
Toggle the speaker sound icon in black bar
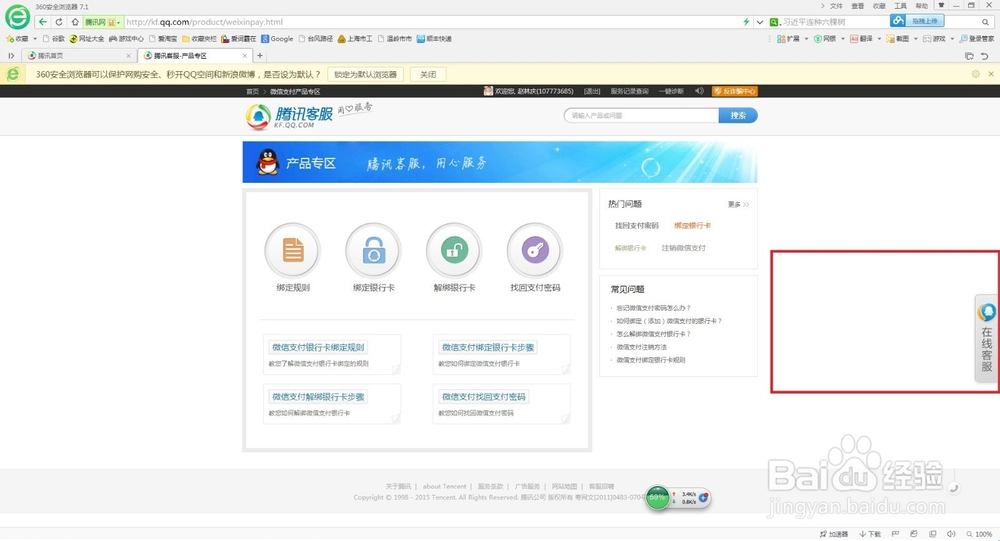point(699,91)
